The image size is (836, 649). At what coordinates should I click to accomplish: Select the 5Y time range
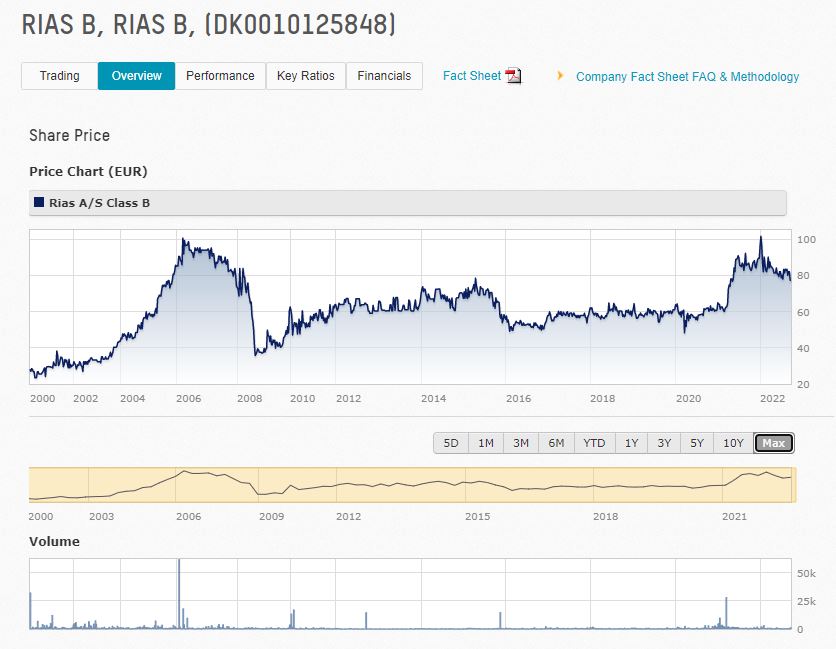point(698,442)
